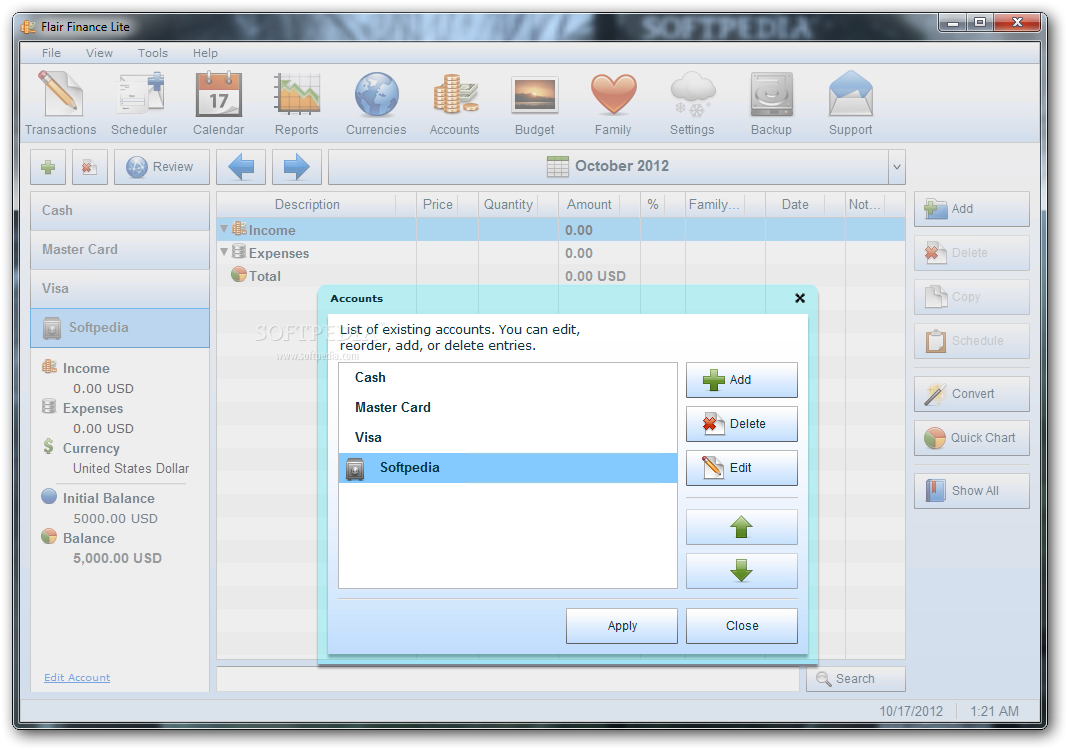Open the View menu
1068x750 pixels.
[99, 52]
